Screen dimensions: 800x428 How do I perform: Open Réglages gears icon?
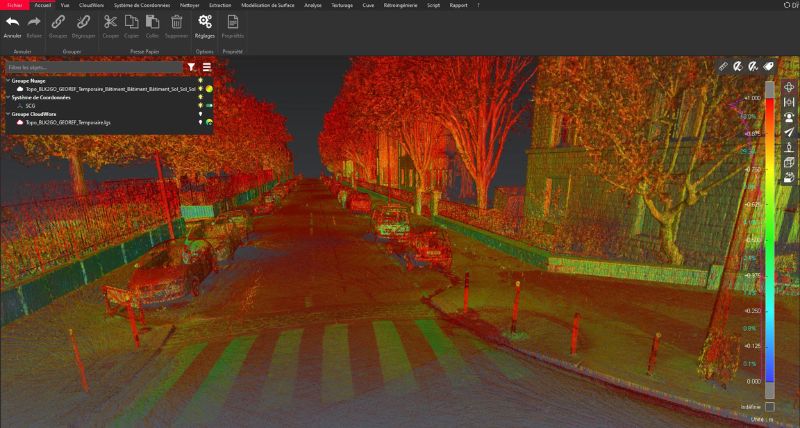coord(205,22)
